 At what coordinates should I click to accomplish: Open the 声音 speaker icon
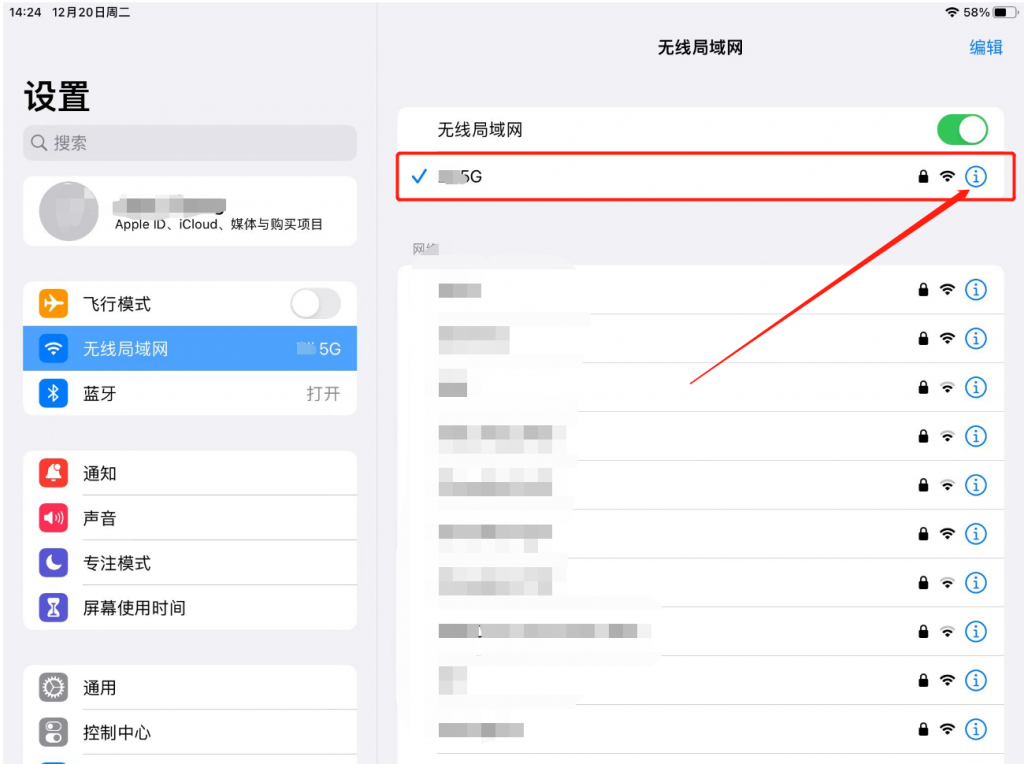point(53,518)
